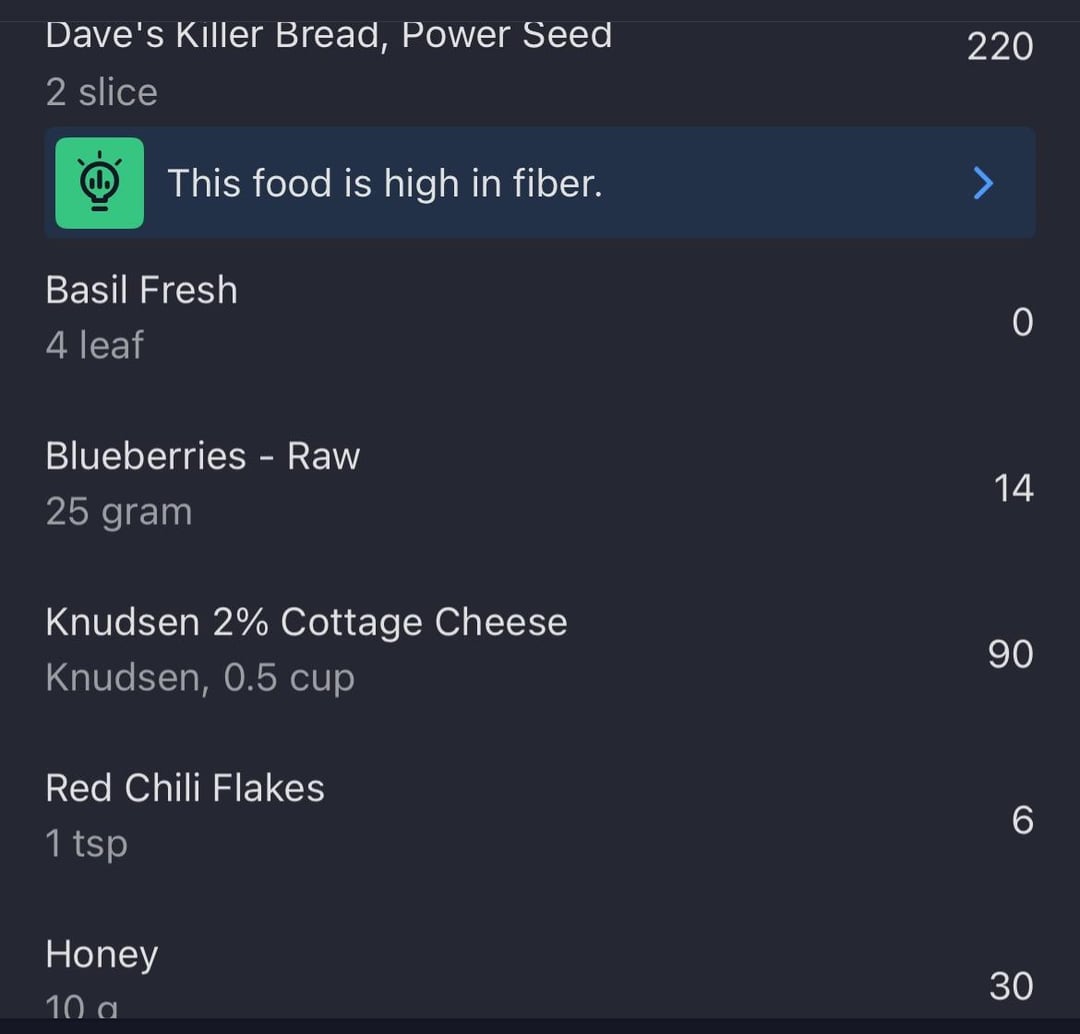The image size is (1080, 1034).
Task: Click the '4 leaf' serving size text
Action: point(95,344)
